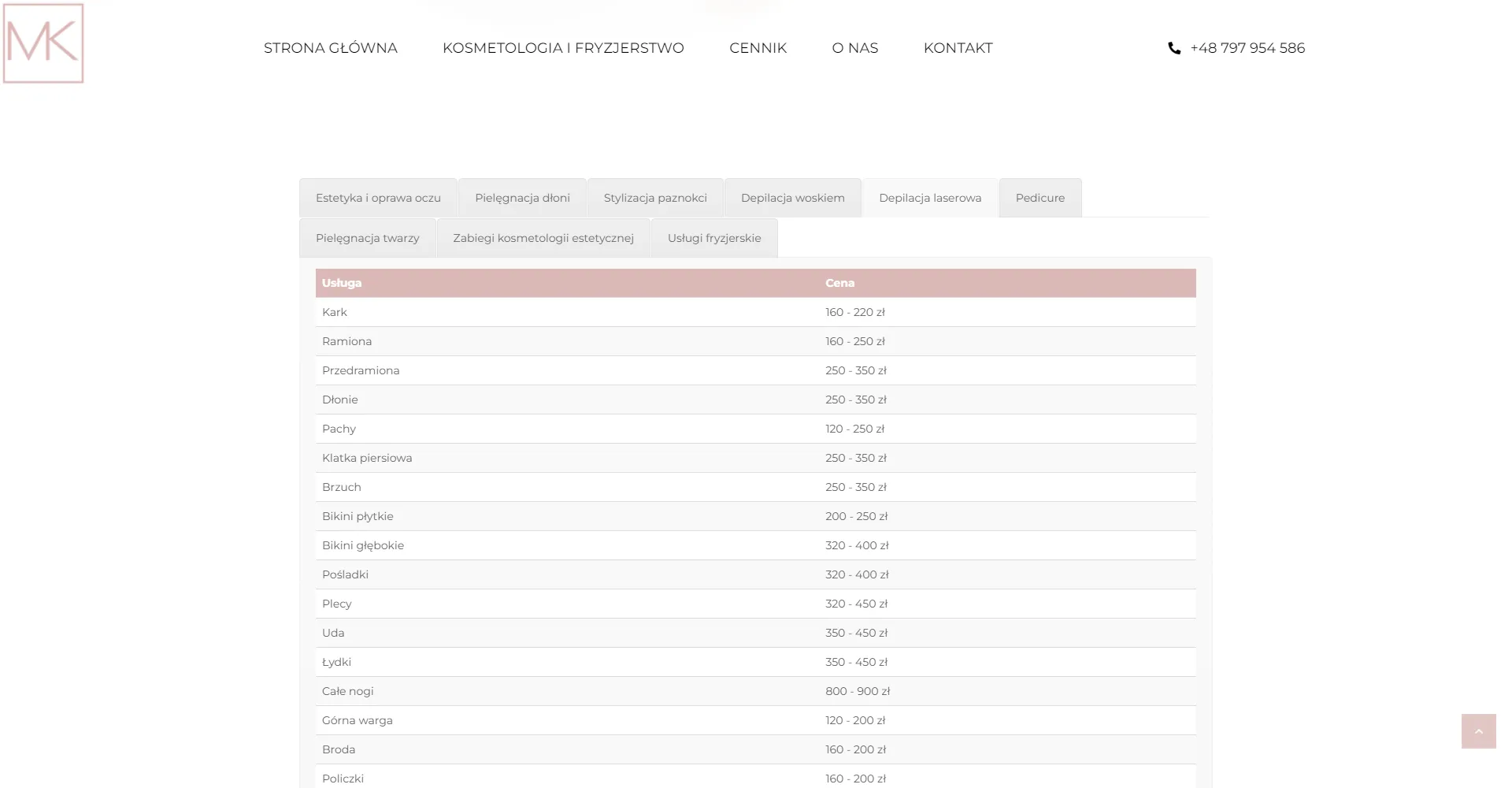The image size is (1512, 788).
Task: Click the MK salon logo
Action: [43, 43]
